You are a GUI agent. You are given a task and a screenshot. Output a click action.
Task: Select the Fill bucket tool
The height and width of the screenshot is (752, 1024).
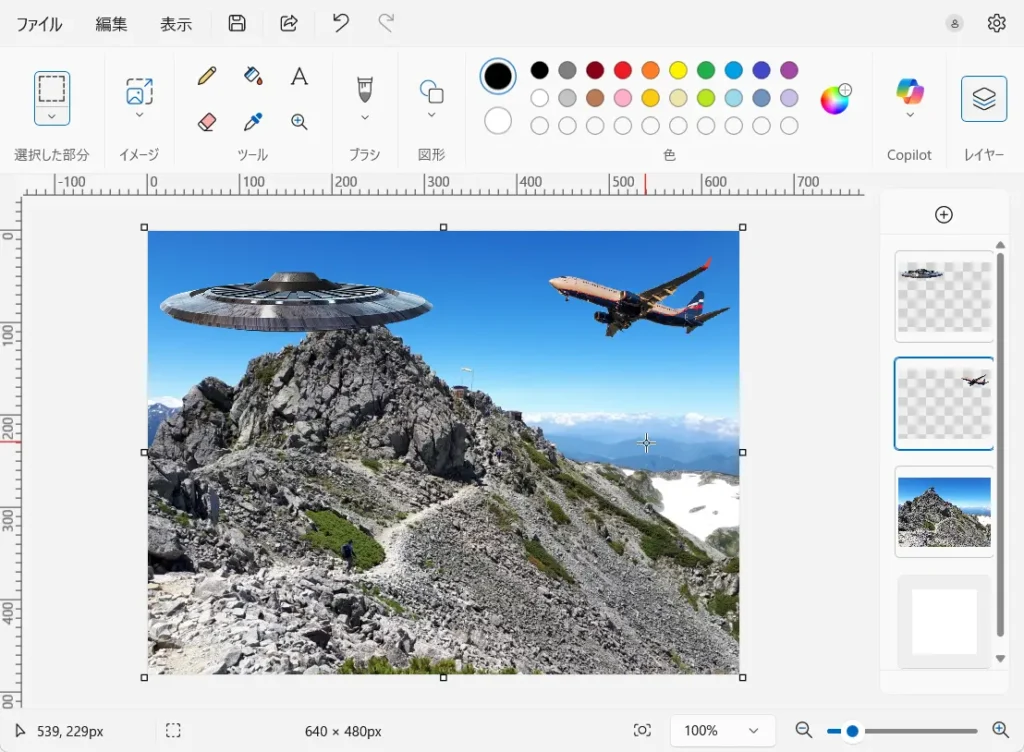(x=253, y=76)
